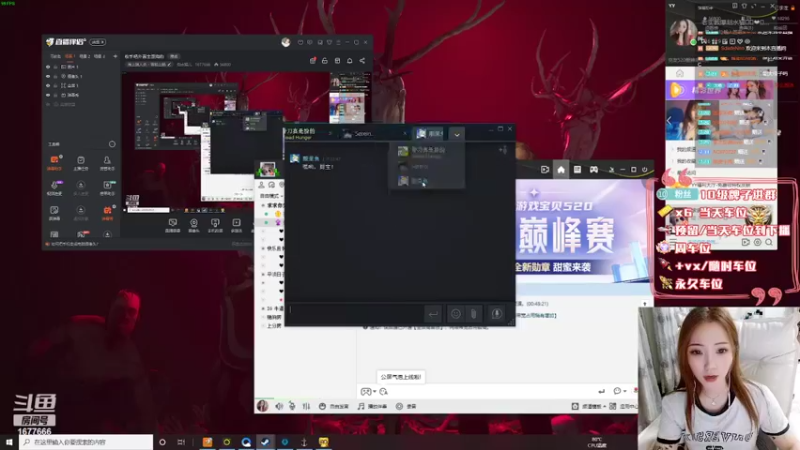
Task: Open the YY home icon
Action: pyautogui.click(x=561, y=169)
